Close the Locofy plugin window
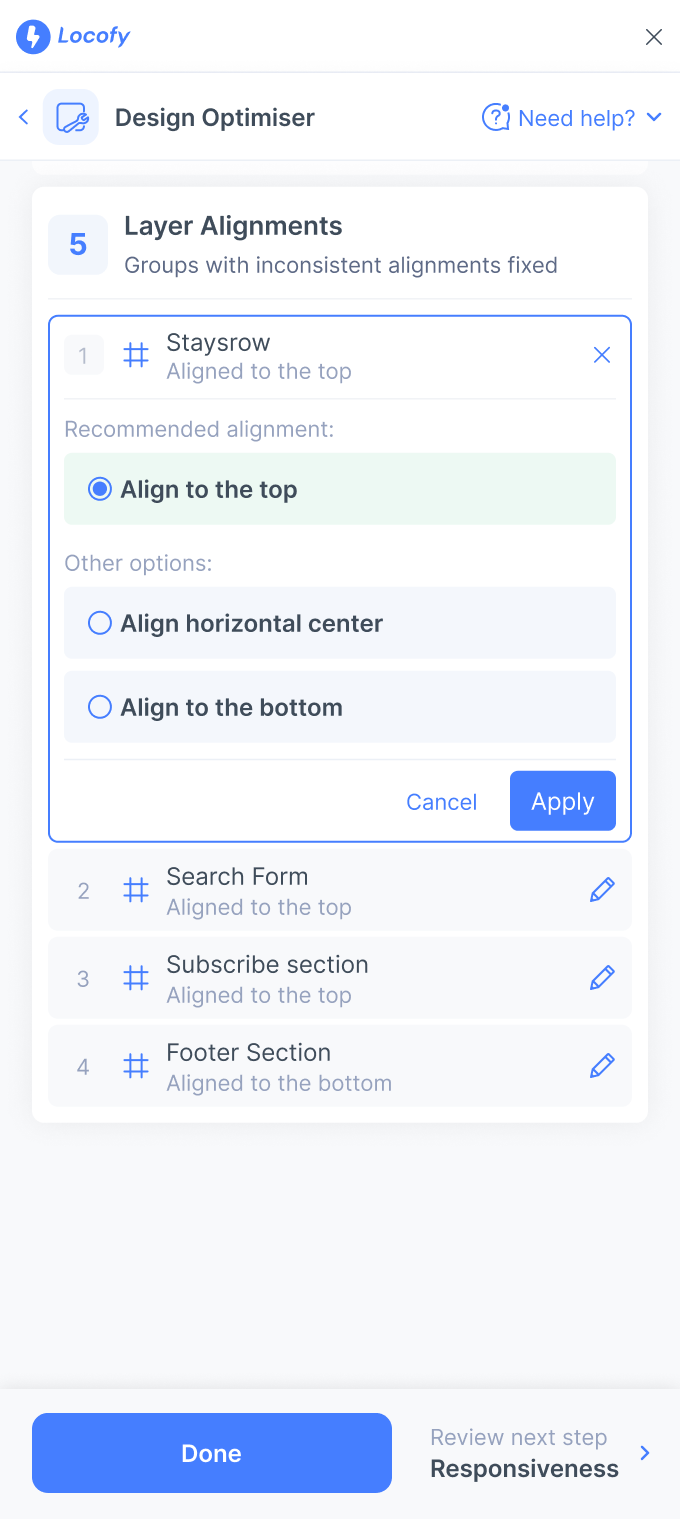Image resolution: width=680 pixels, height=1519 pixels. (654, 37)
